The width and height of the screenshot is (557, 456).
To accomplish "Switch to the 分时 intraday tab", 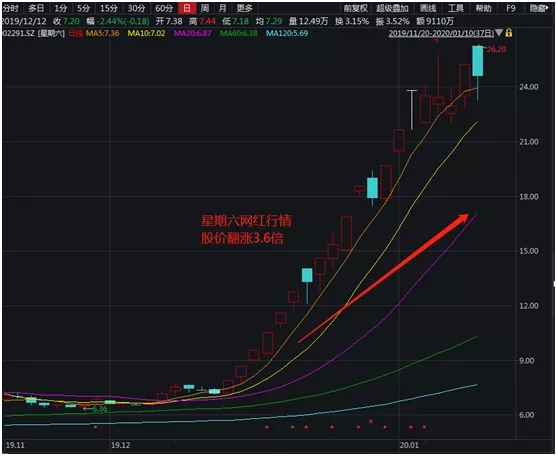I will click(11, 8).
